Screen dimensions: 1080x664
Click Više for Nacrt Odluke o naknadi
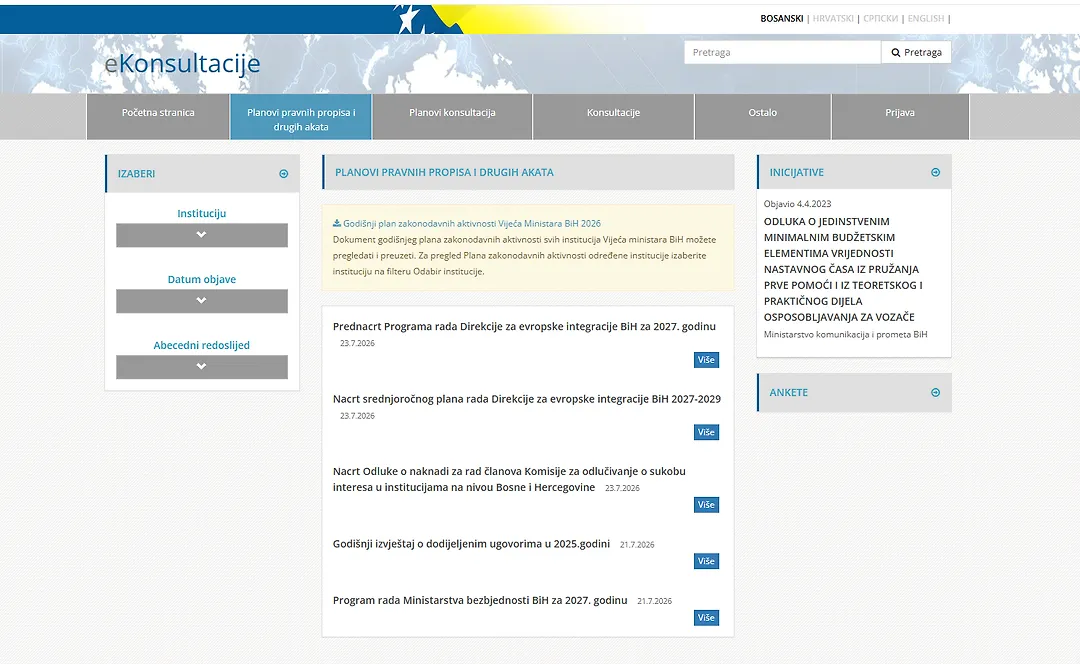click(x=706, y=505)
